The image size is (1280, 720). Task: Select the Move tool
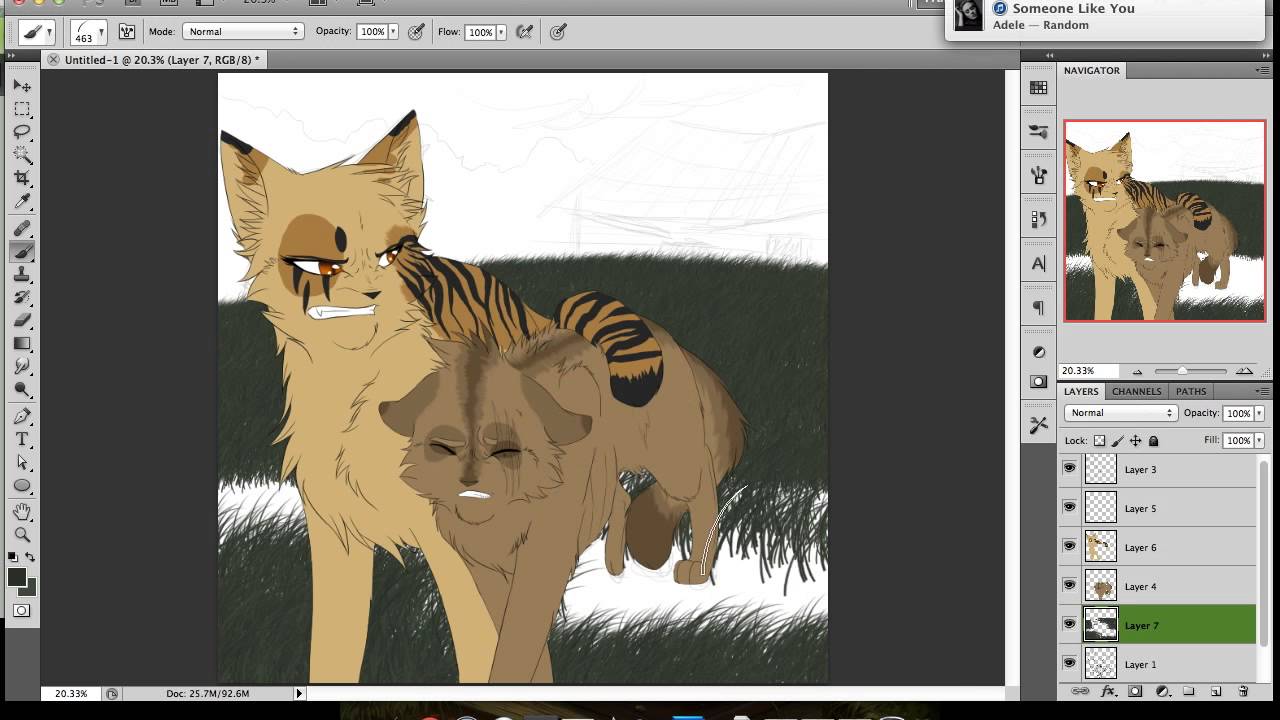pyautogui.click(x=22, y=86)
